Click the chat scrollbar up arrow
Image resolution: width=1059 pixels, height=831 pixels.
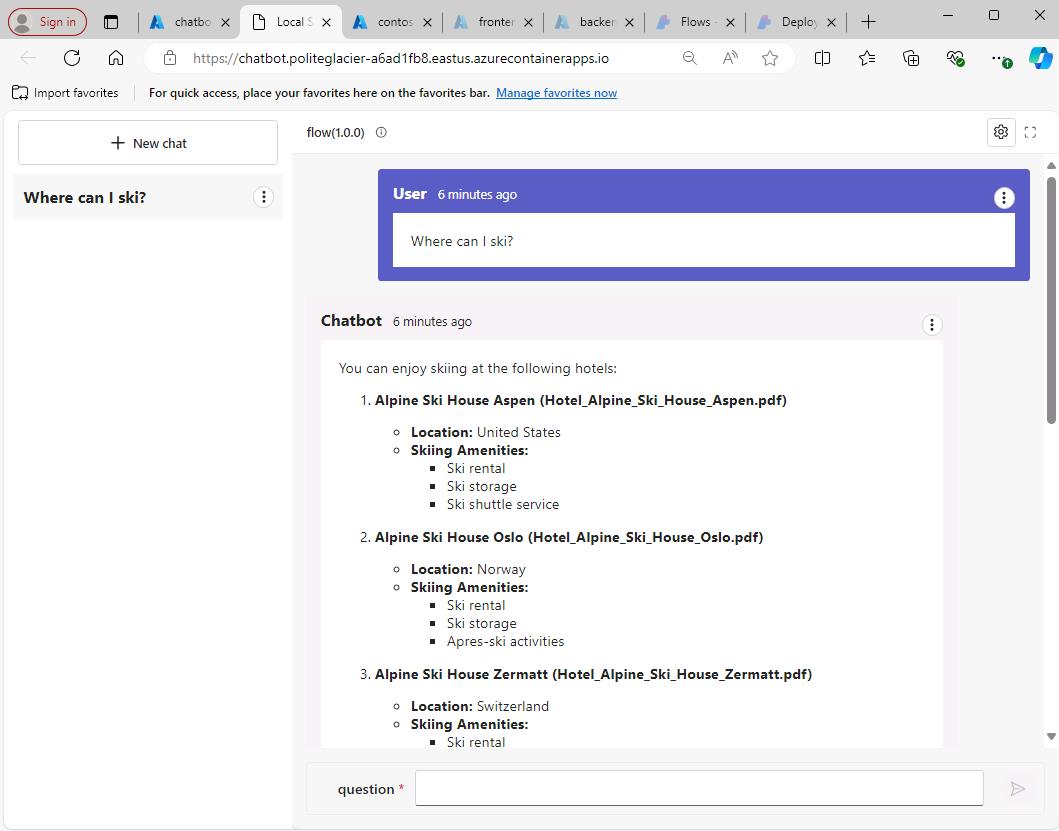[x=1051, y=166]
